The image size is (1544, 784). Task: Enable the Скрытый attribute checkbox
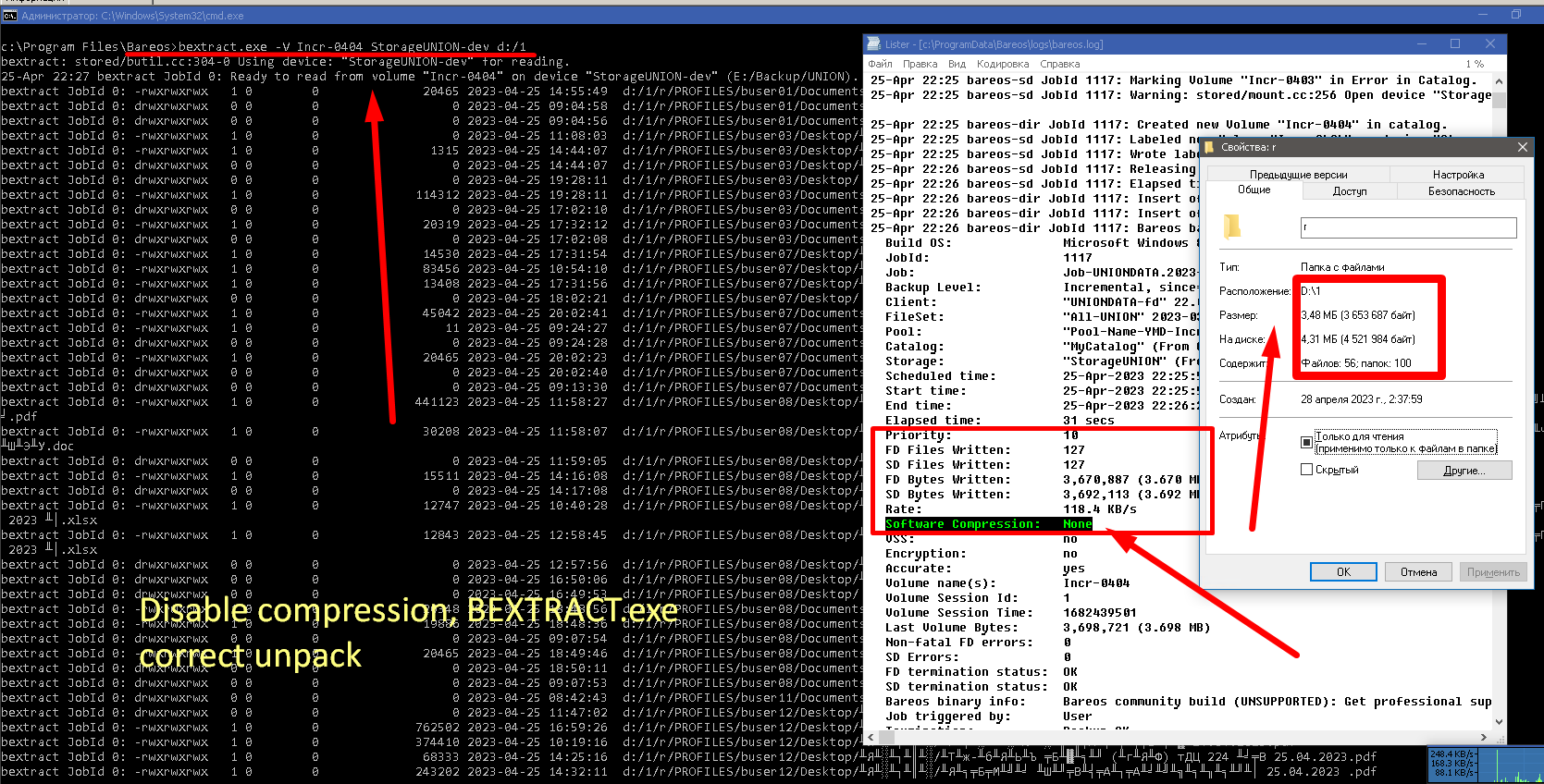pos(1306,470)
